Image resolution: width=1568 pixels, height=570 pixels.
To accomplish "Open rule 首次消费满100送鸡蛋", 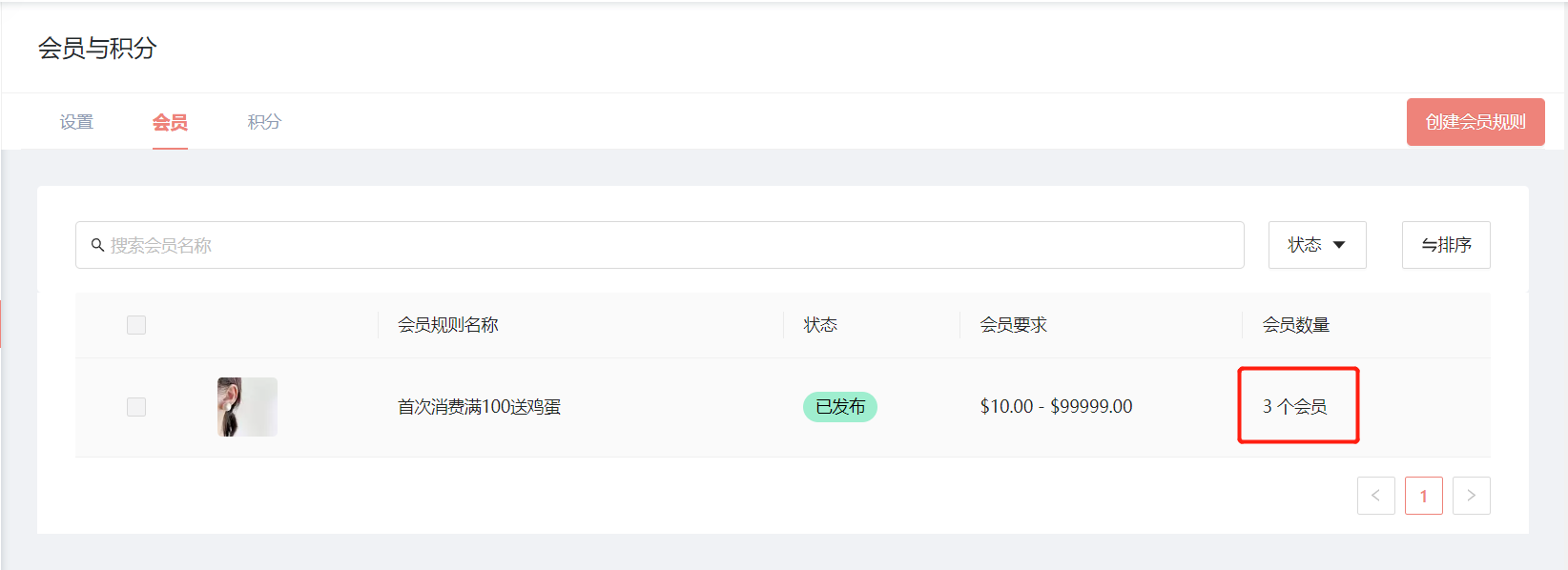I will (479, 407).
